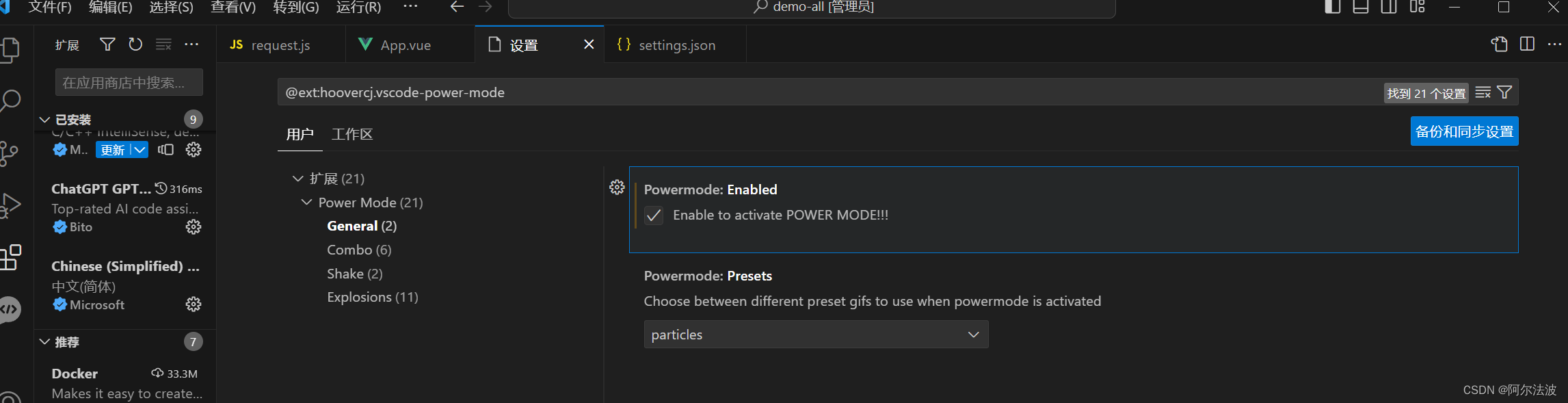Open the Run and Debug view

(x=11, y=204)
